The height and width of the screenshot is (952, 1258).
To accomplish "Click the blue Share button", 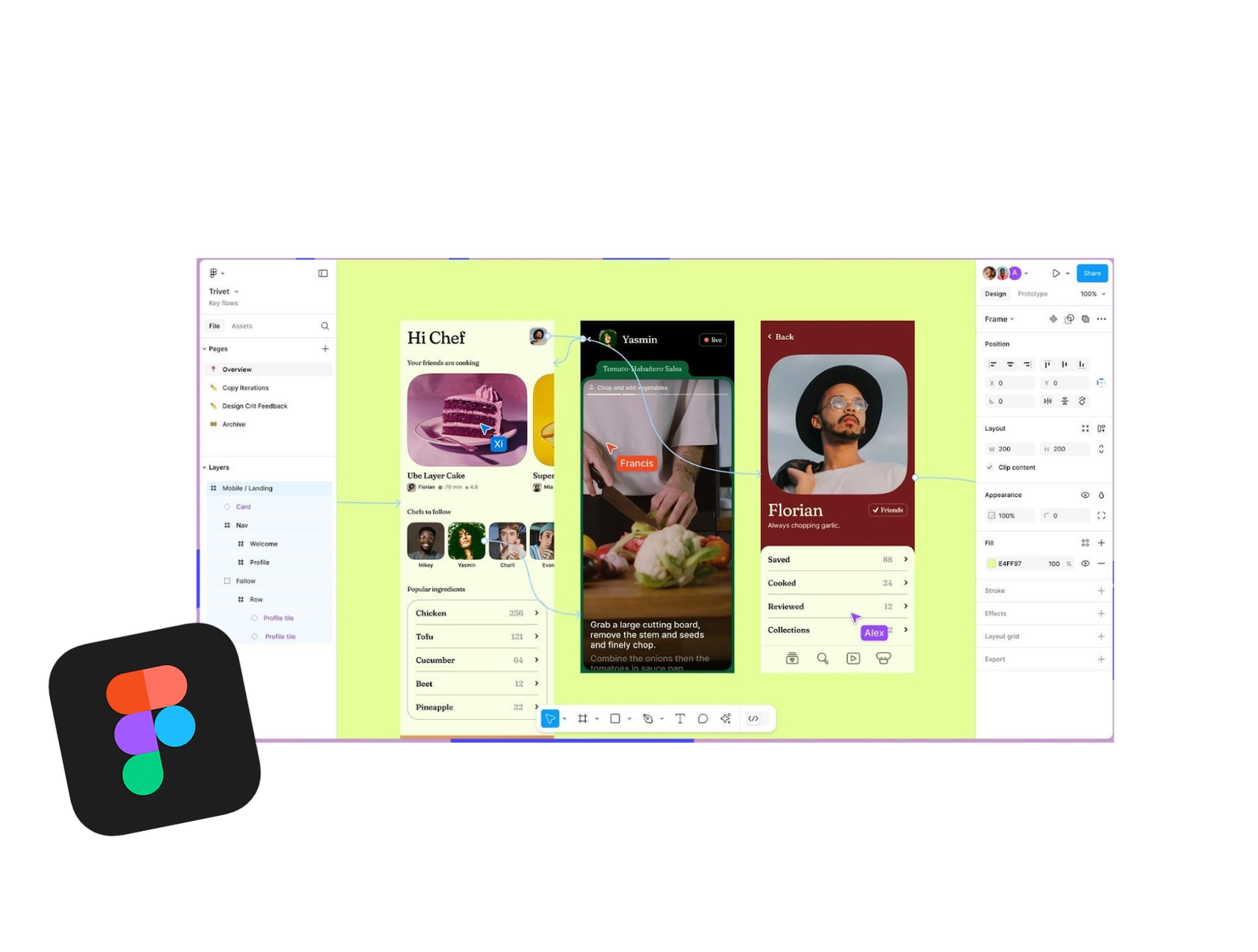I will [x=1092, y=273].
